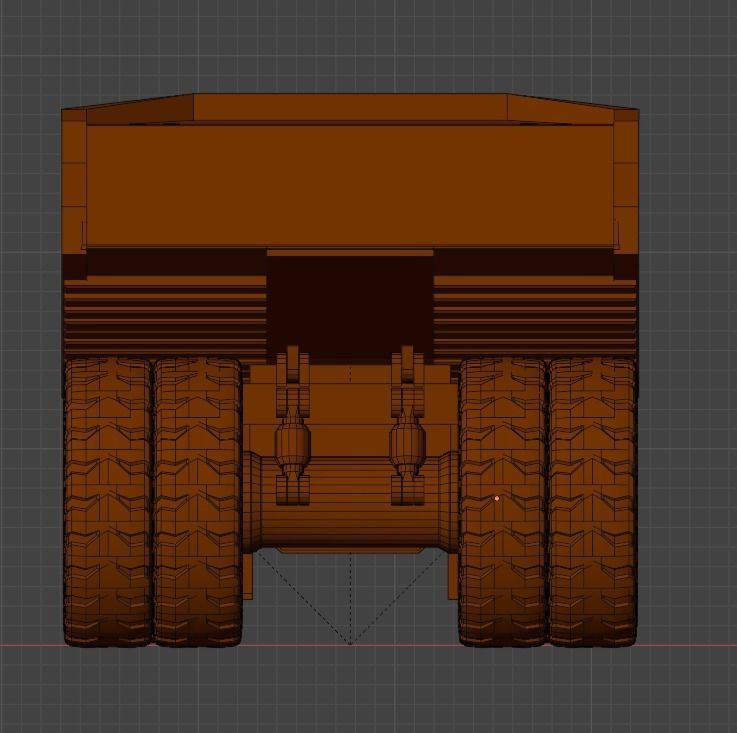Select the outer left rear tire
Screen dimensions: 737x733
(108, 502)
